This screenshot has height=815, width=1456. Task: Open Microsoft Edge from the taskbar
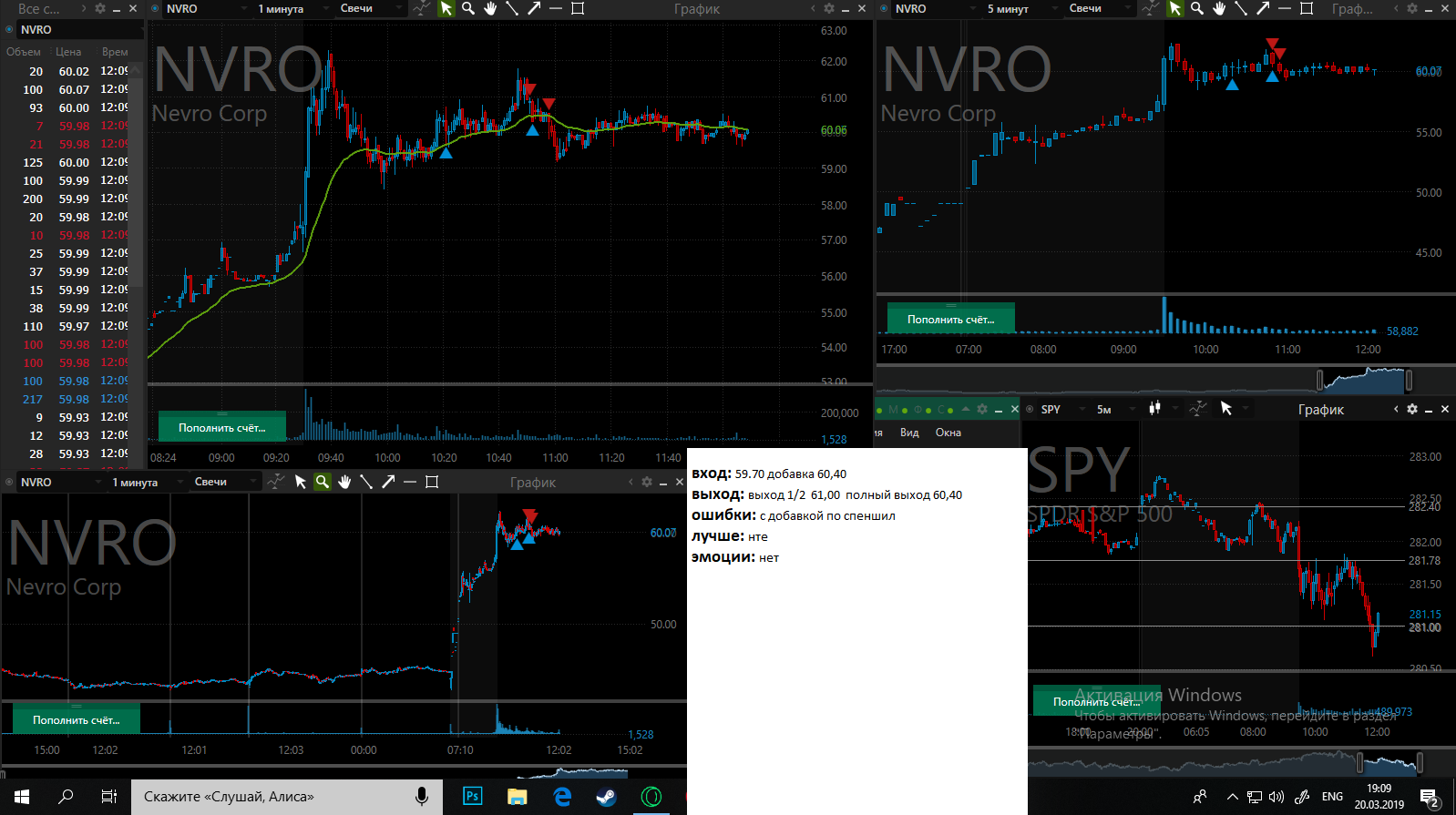[562, 797]
